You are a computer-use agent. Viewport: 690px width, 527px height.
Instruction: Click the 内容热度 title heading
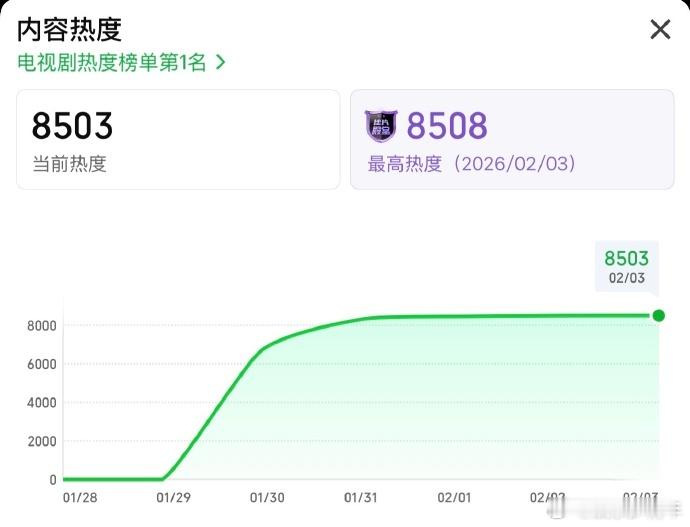pyautogui.click(x=69, y=30)
